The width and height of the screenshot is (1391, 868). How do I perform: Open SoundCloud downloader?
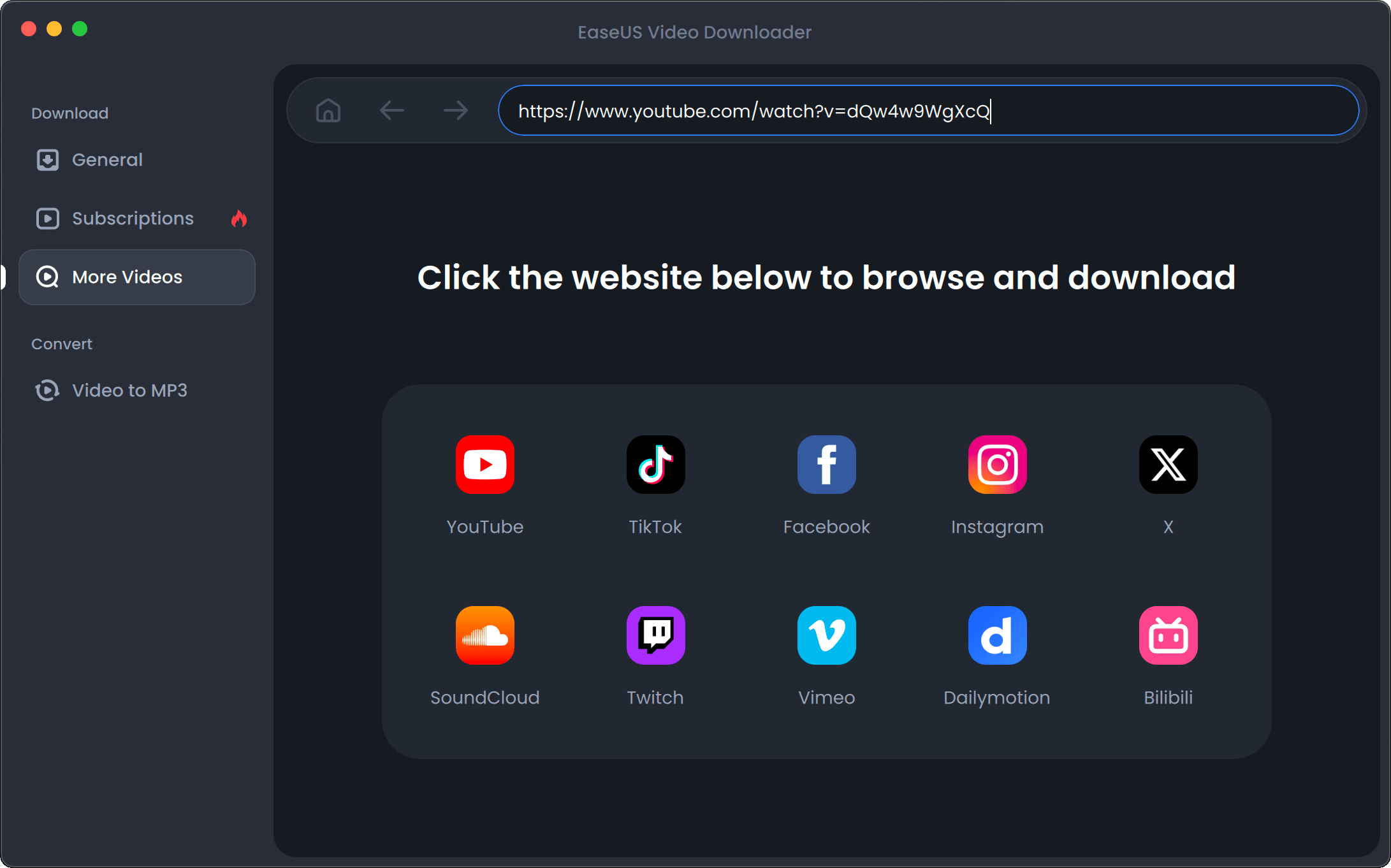(484, 634)
